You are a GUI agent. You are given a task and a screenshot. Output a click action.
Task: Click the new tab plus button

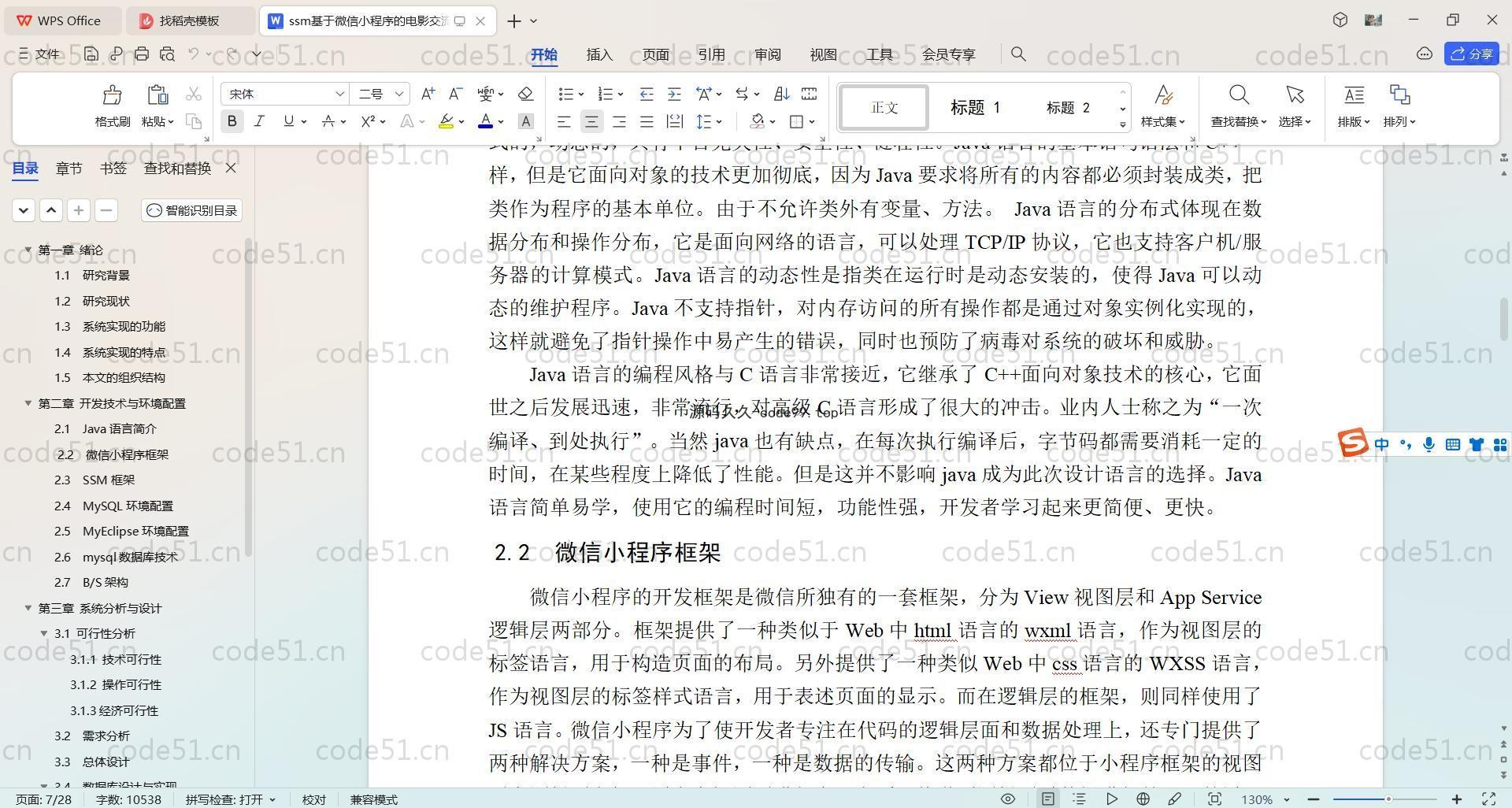(x=514, y=21)
